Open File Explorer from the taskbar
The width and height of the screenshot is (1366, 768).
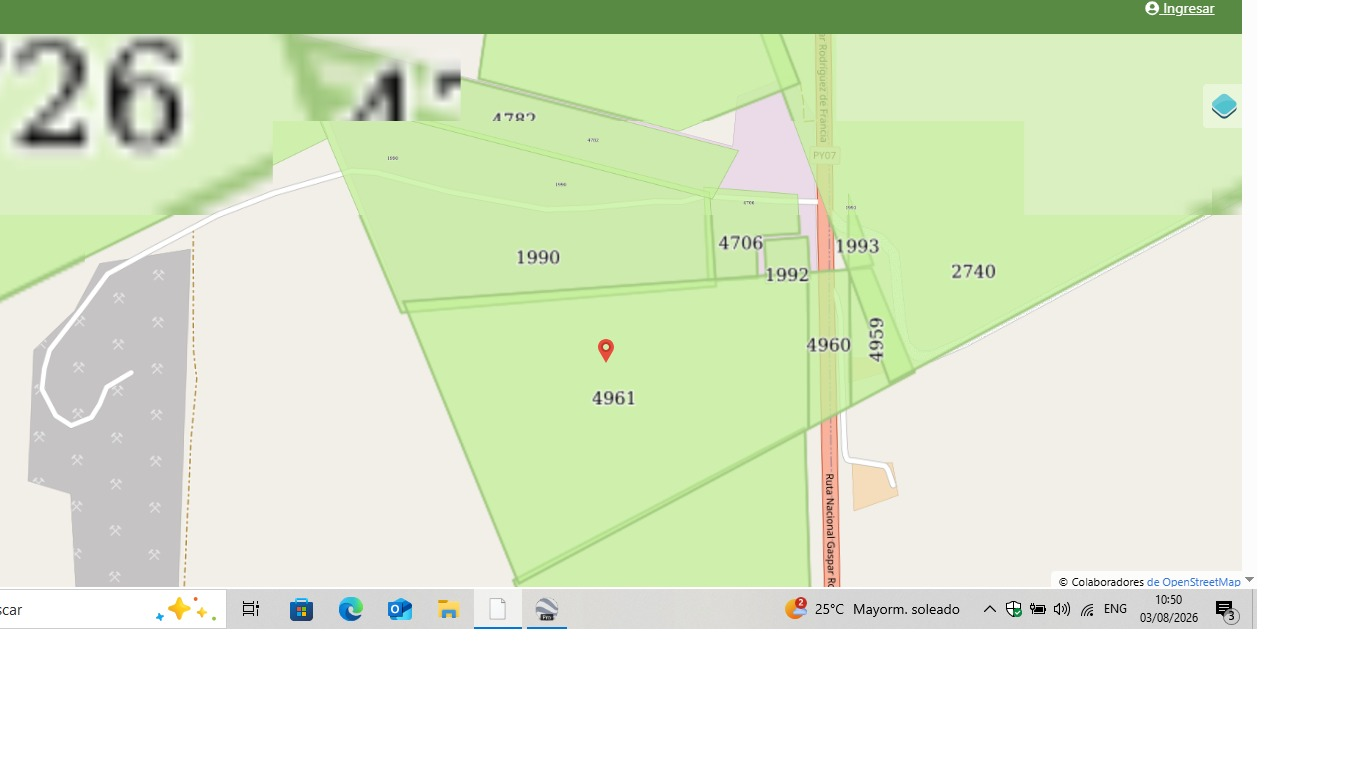[x=448, y=609]
